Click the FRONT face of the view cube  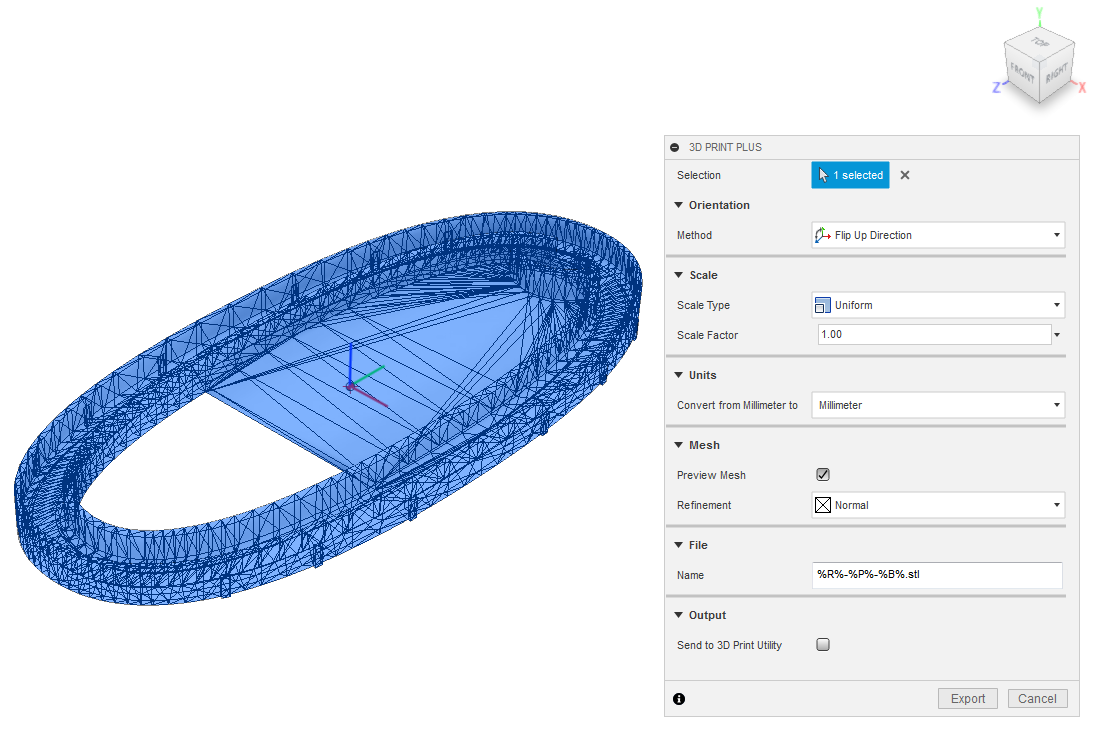[x=1023, y=73]
